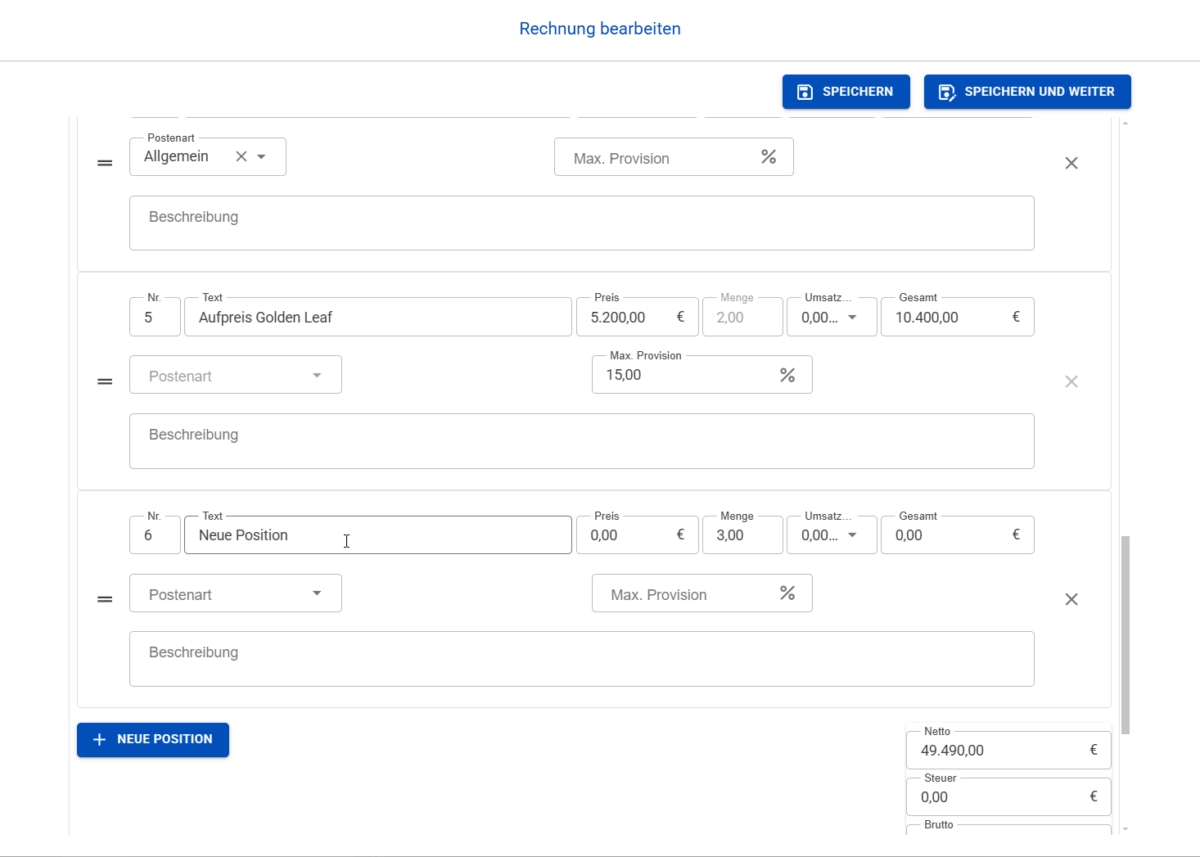The width and height of the screenshot is (1200, 857).
Task: Click Max. Provision field showing 15,00
Action: click(x=685, y=375)
